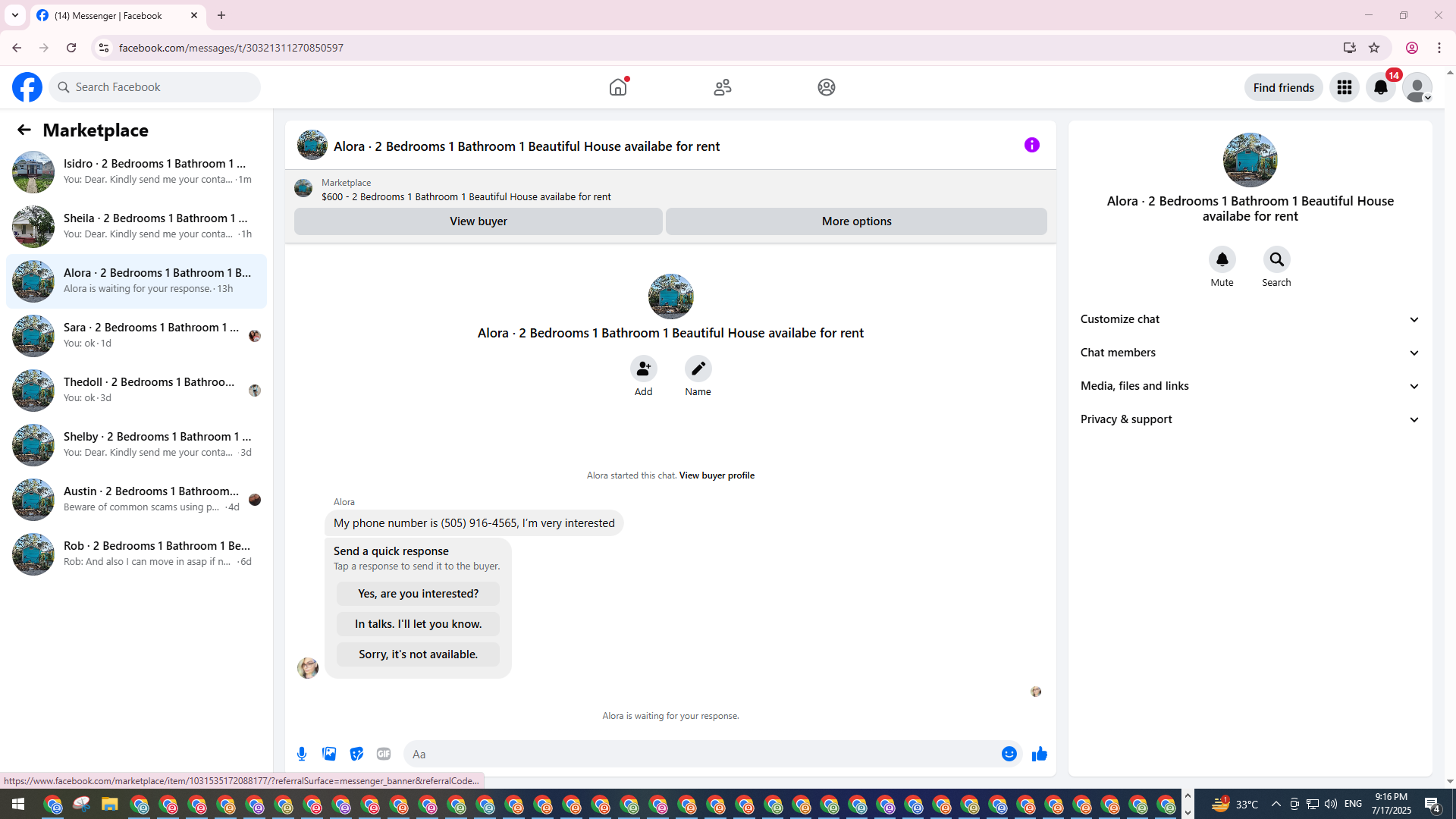This screenshot has width=1456, height=819.
Task: Expand Media, files and links section
Action: [1250, 386]
